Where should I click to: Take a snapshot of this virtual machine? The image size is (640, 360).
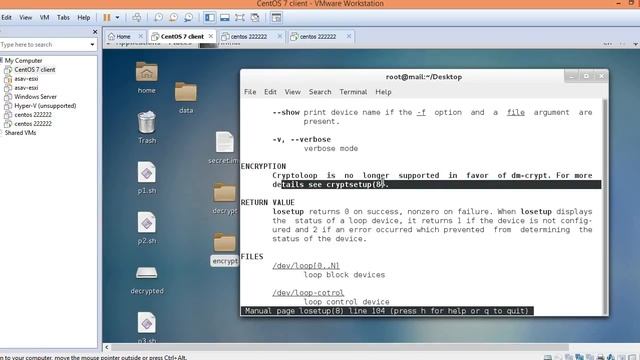point(158,18)
